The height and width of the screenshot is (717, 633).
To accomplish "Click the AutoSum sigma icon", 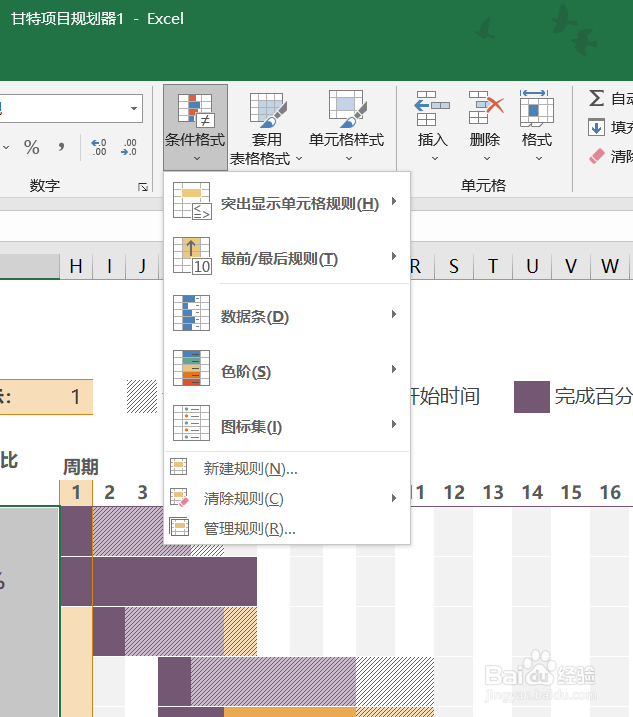I will click(596, 98).
